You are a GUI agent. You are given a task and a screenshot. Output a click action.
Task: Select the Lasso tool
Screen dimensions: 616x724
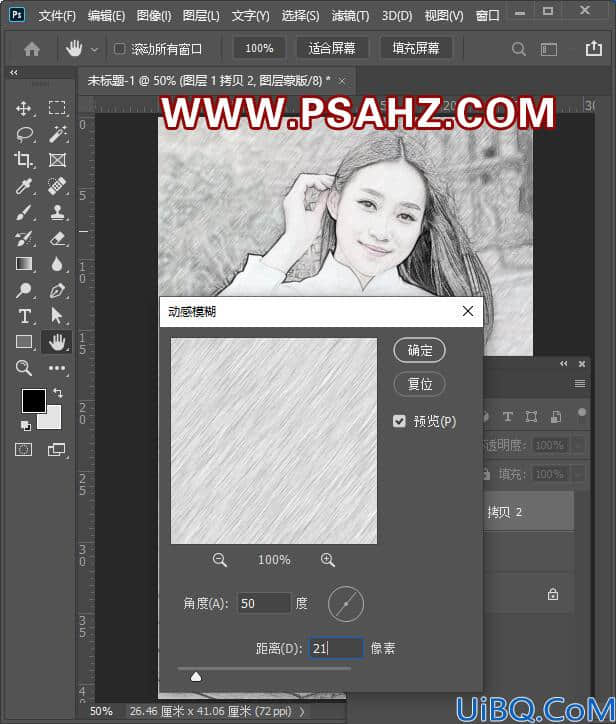(x=24, y=134)
